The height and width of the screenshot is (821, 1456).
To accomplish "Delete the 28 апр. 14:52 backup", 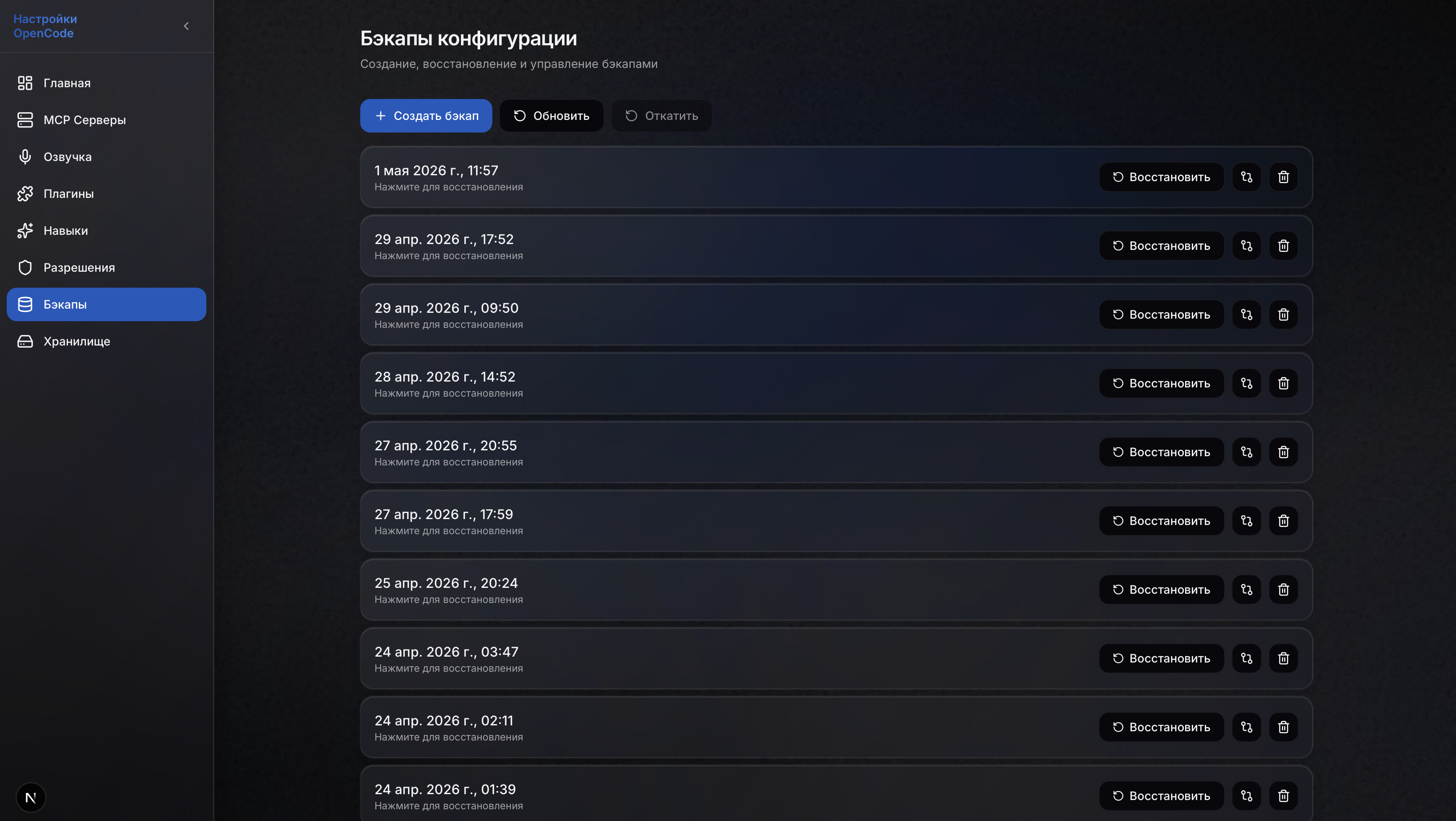I will point(1284,383).
